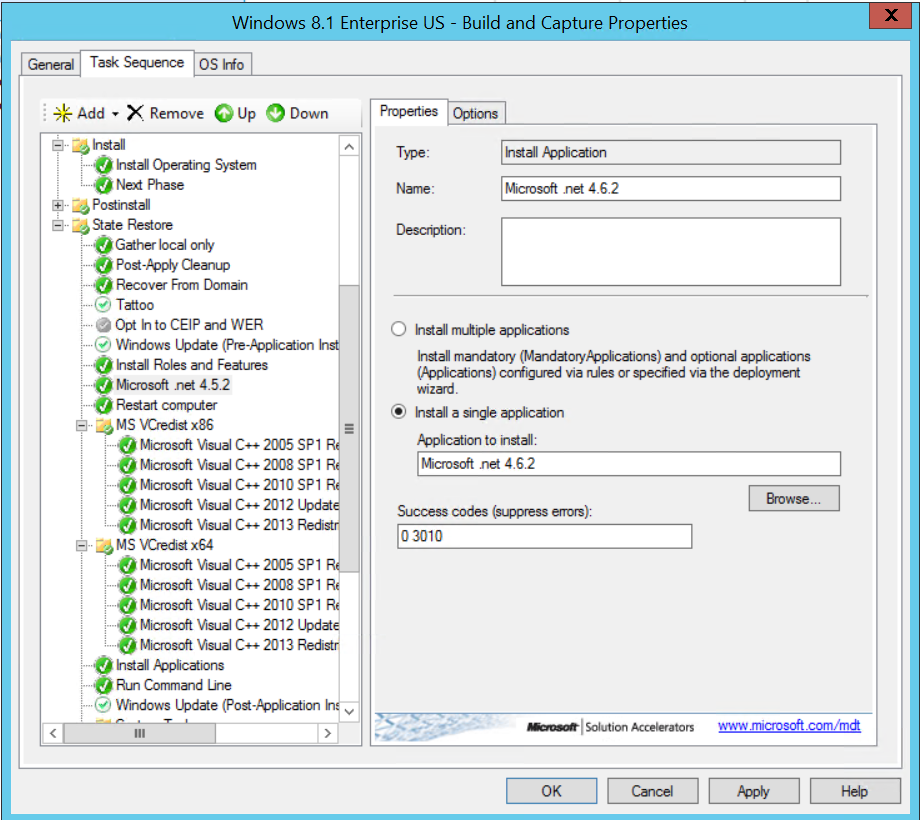Select Install a single application radio button
Image resolution: width=920 pixels, height=820 pixels.
[x=400, y=412]
